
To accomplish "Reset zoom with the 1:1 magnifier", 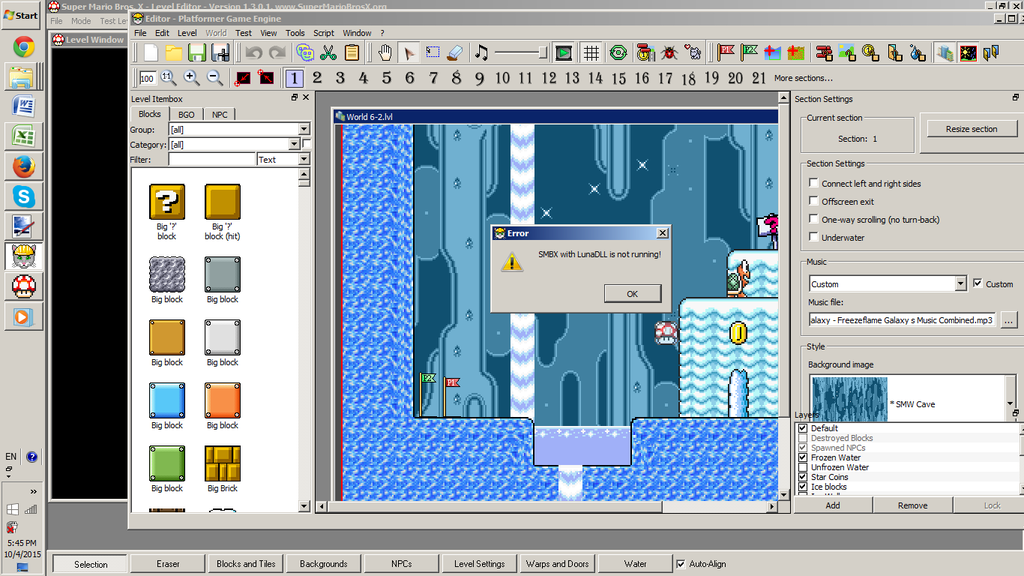I will [x=168, y=78].
